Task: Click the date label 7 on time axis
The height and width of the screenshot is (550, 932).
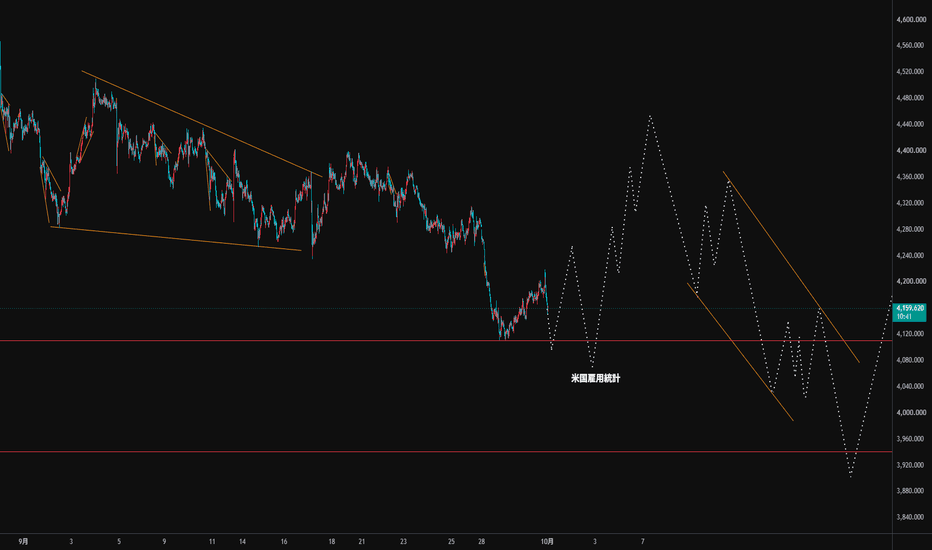Action: coord(643,542)
